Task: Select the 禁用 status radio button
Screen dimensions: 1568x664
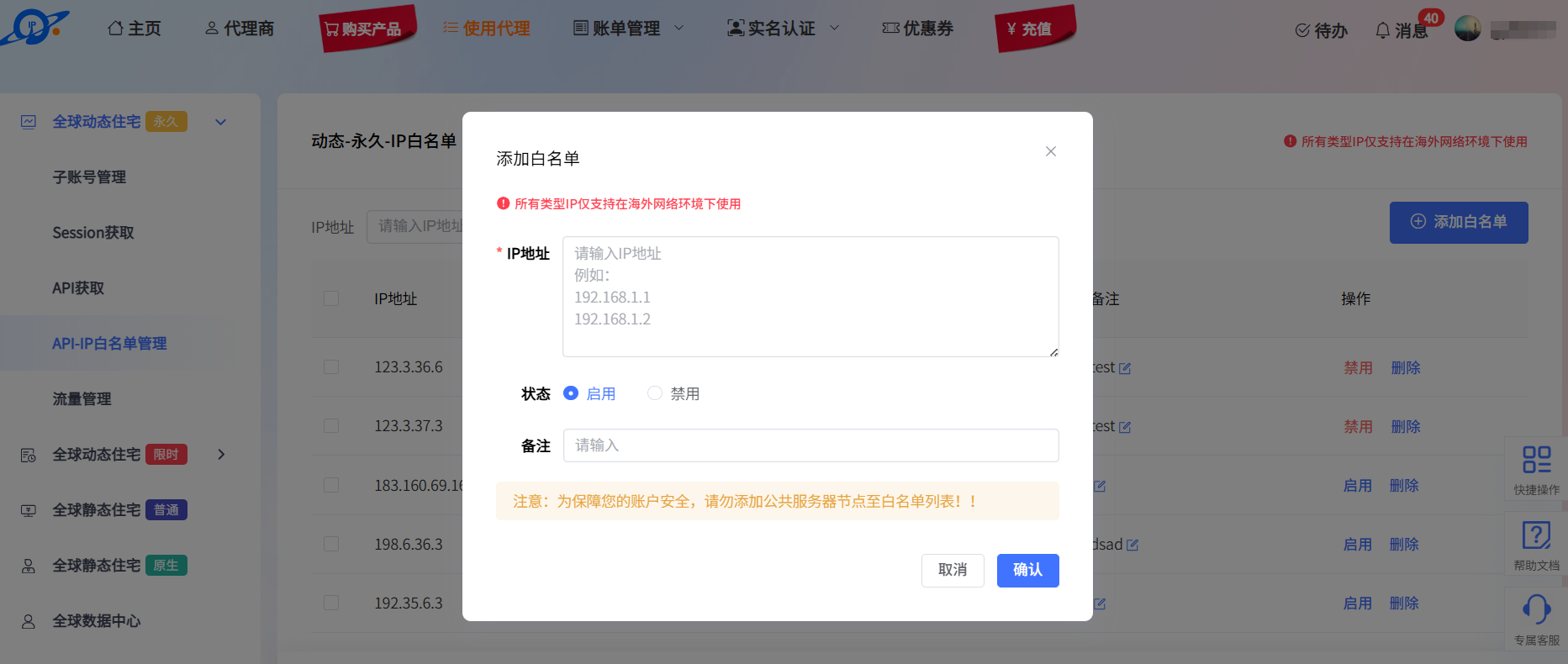Action: (x=655, y=393)
